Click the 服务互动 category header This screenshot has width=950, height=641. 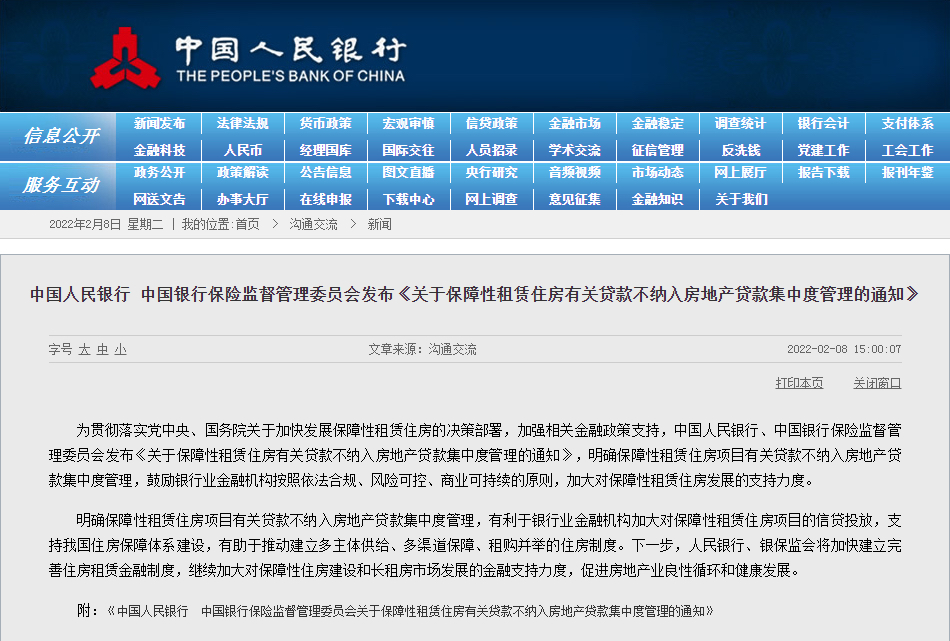coord(61,185)
